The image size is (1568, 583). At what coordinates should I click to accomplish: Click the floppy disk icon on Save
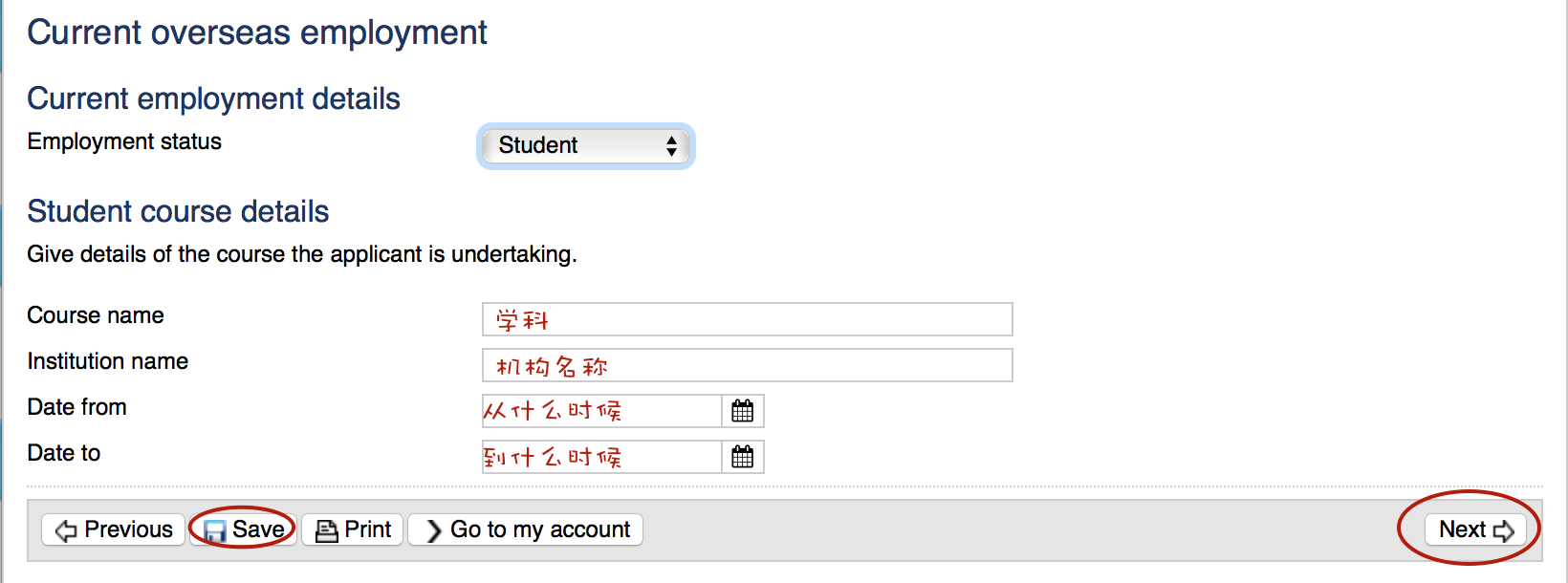tap(215, 530)
